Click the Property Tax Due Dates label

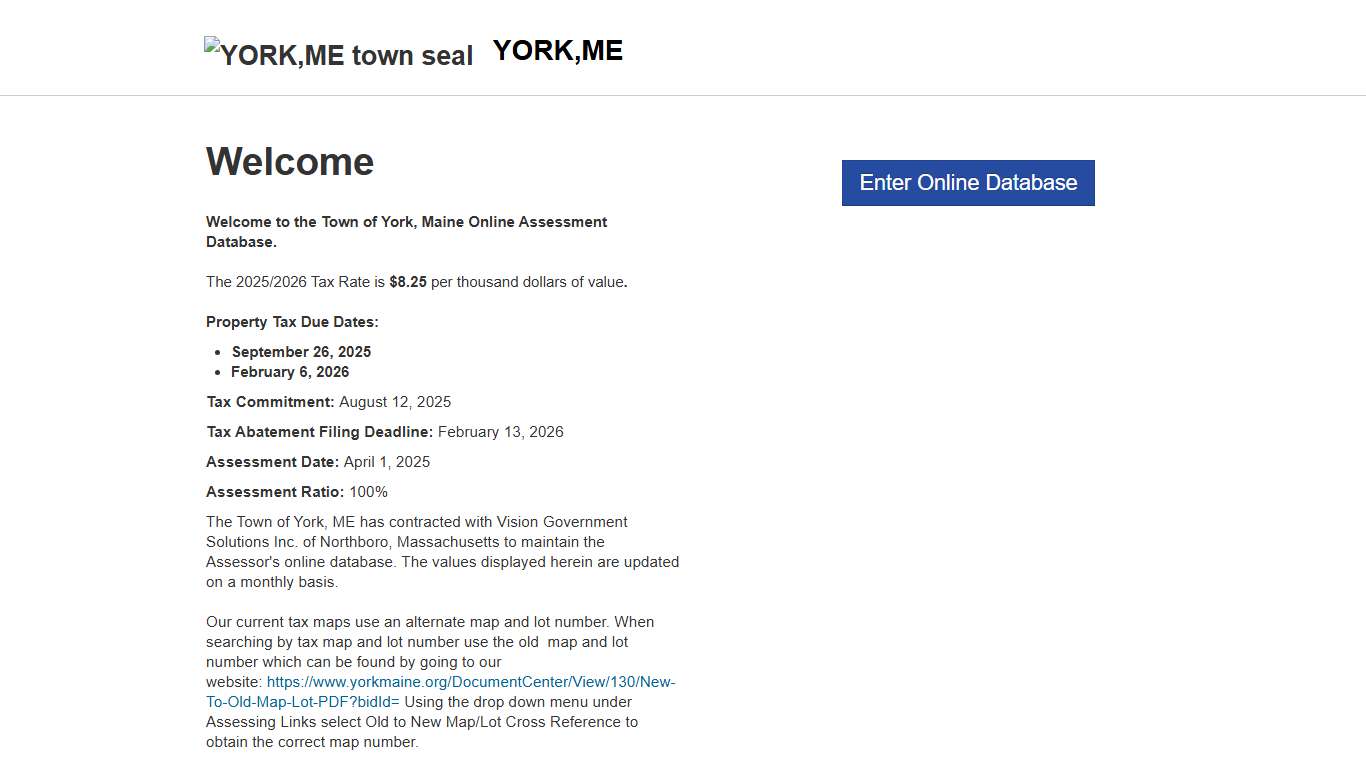(x=292, y=322)
